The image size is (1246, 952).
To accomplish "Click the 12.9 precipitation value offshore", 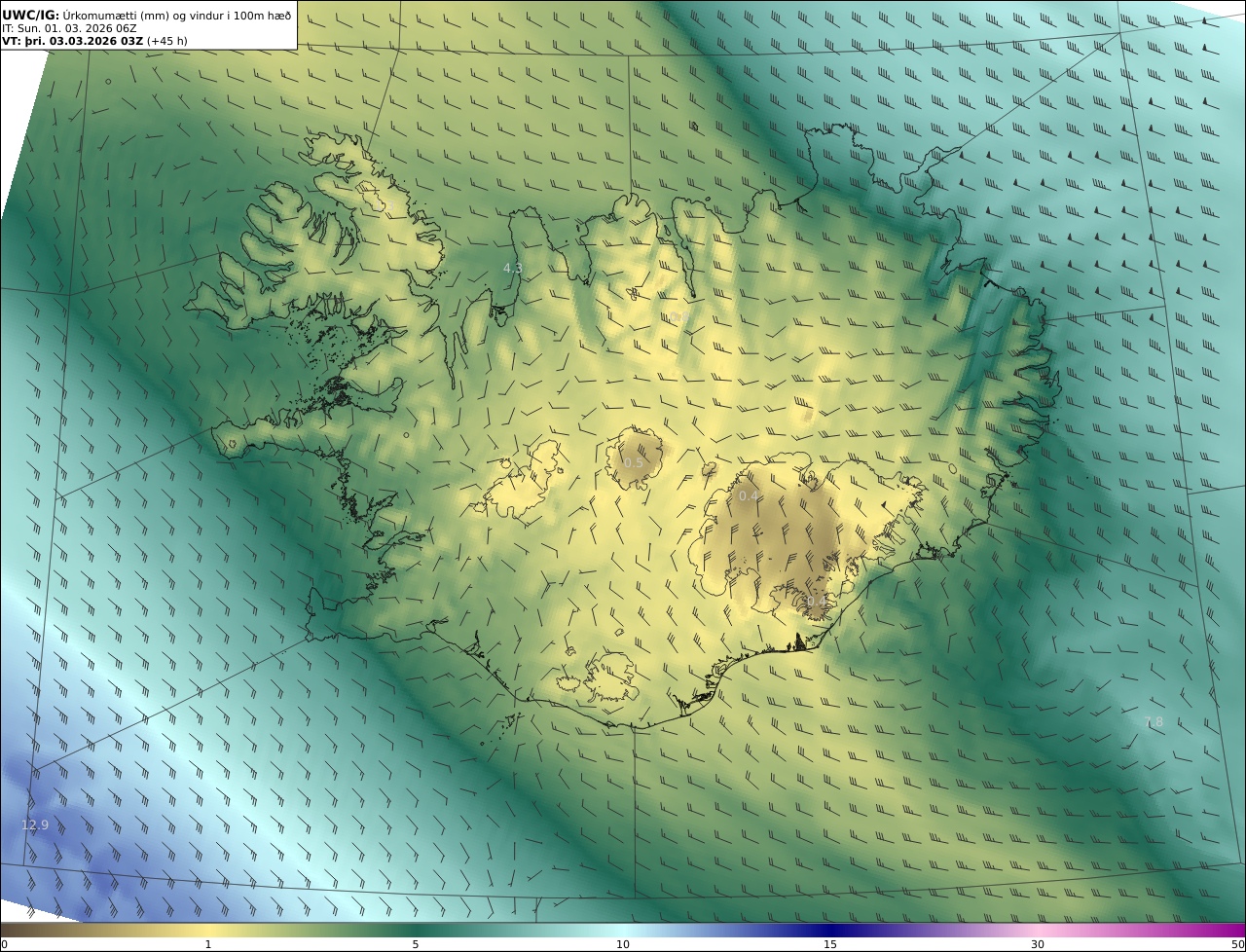I will click(x=35, y=824).
